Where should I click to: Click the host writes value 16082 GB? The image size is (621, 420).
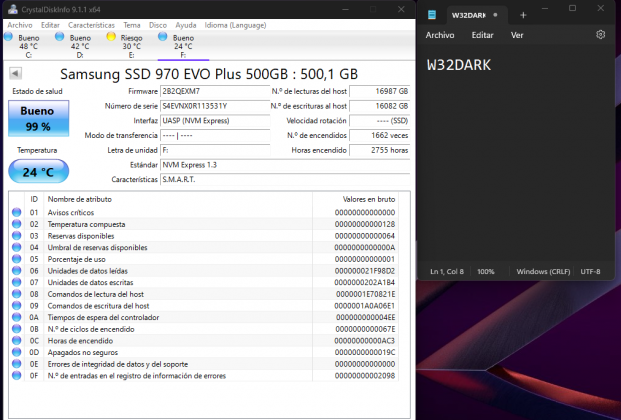379,106
